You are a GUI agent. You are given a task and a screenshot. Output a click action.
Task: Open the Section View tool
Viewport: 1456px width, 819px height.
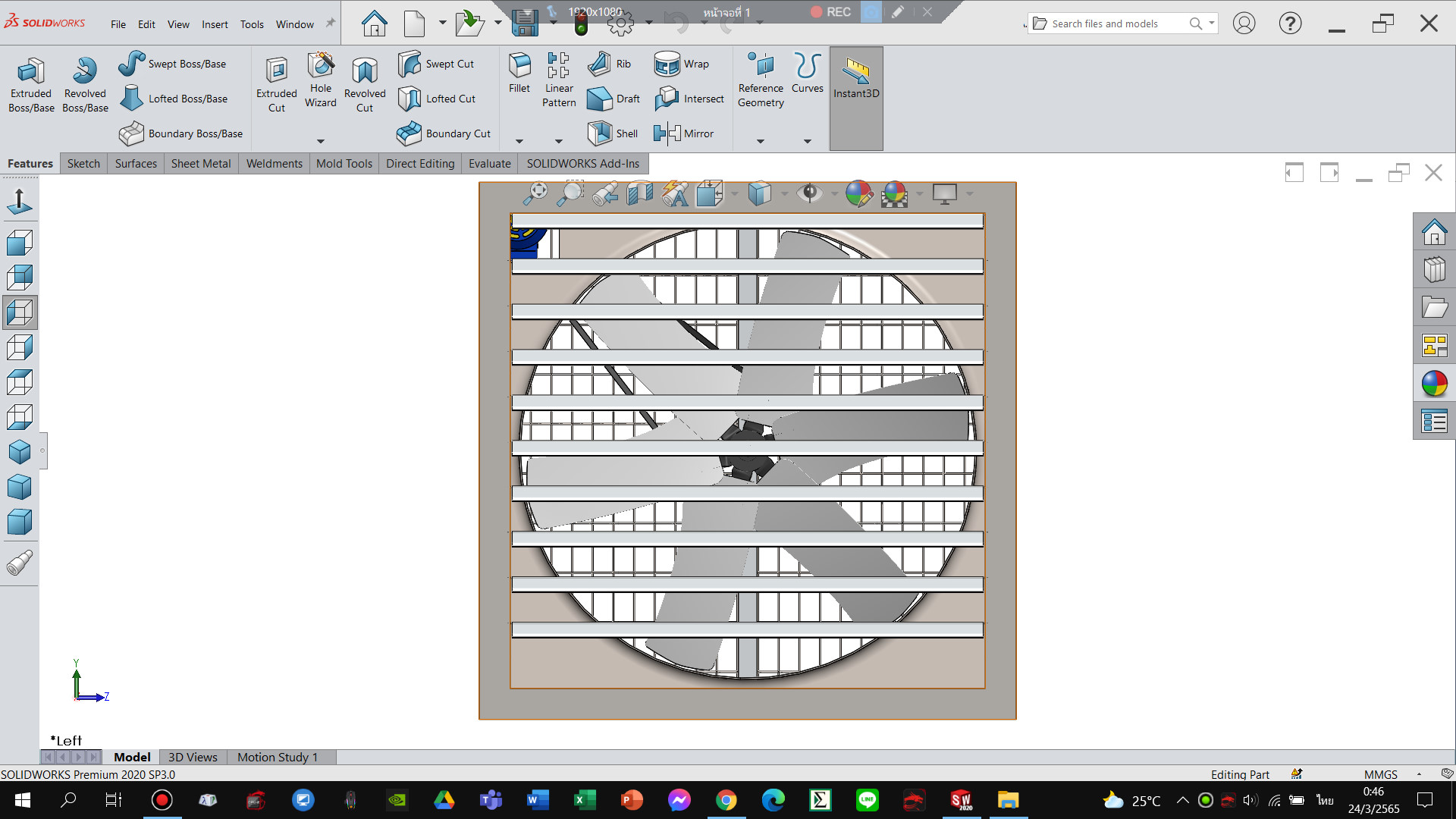(639, 193)
